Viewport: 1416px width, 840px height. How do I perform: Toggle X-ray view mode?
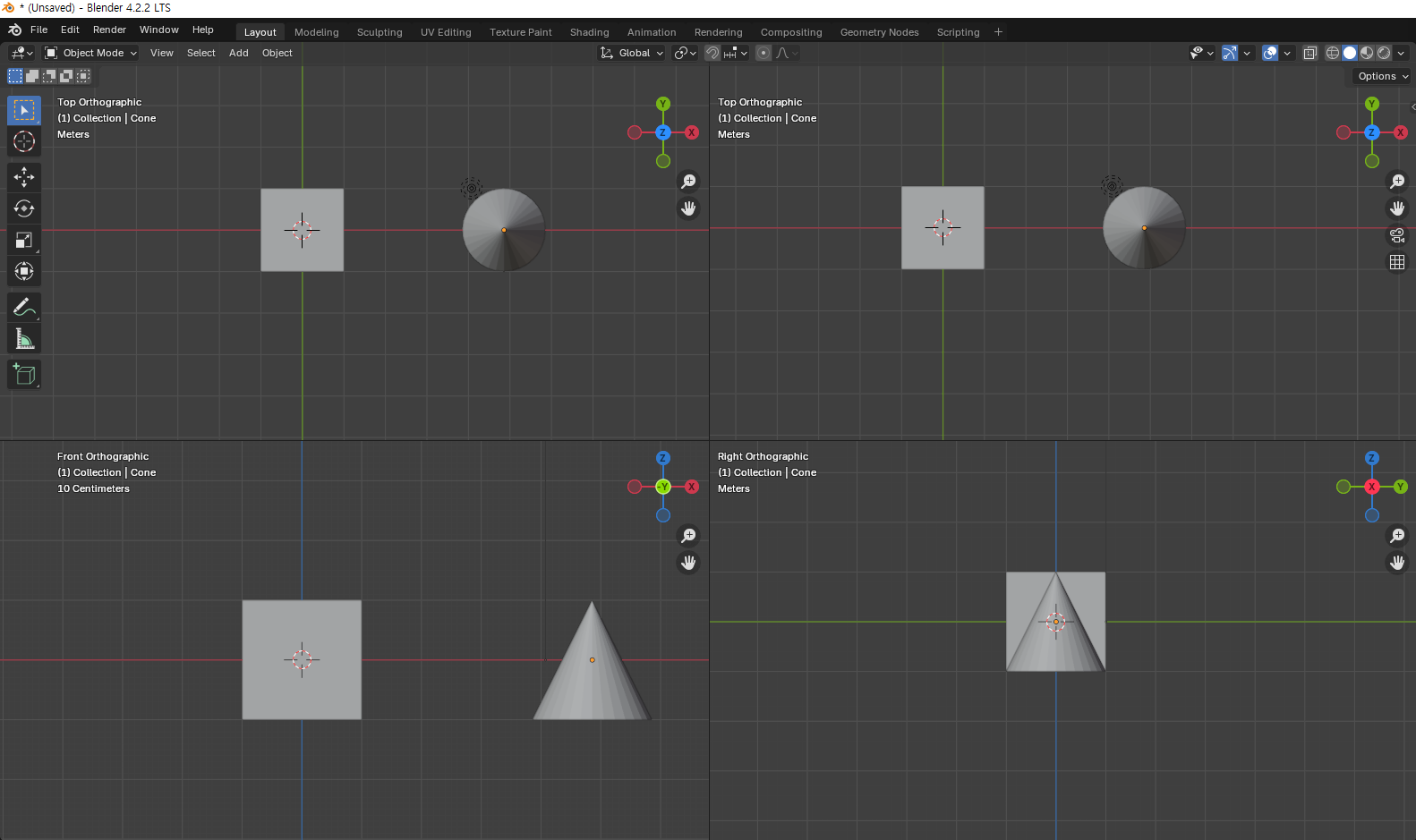point(1309,53)
